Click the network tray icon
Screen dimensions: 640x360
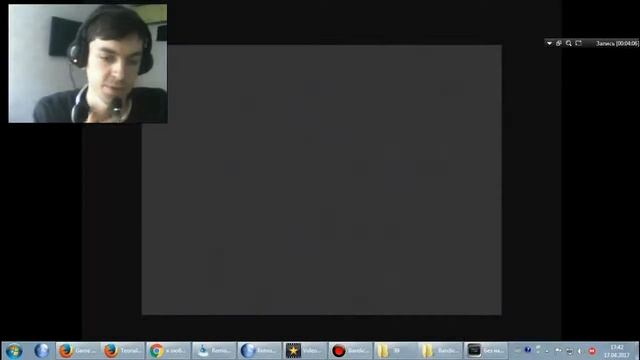pos(570,351)
